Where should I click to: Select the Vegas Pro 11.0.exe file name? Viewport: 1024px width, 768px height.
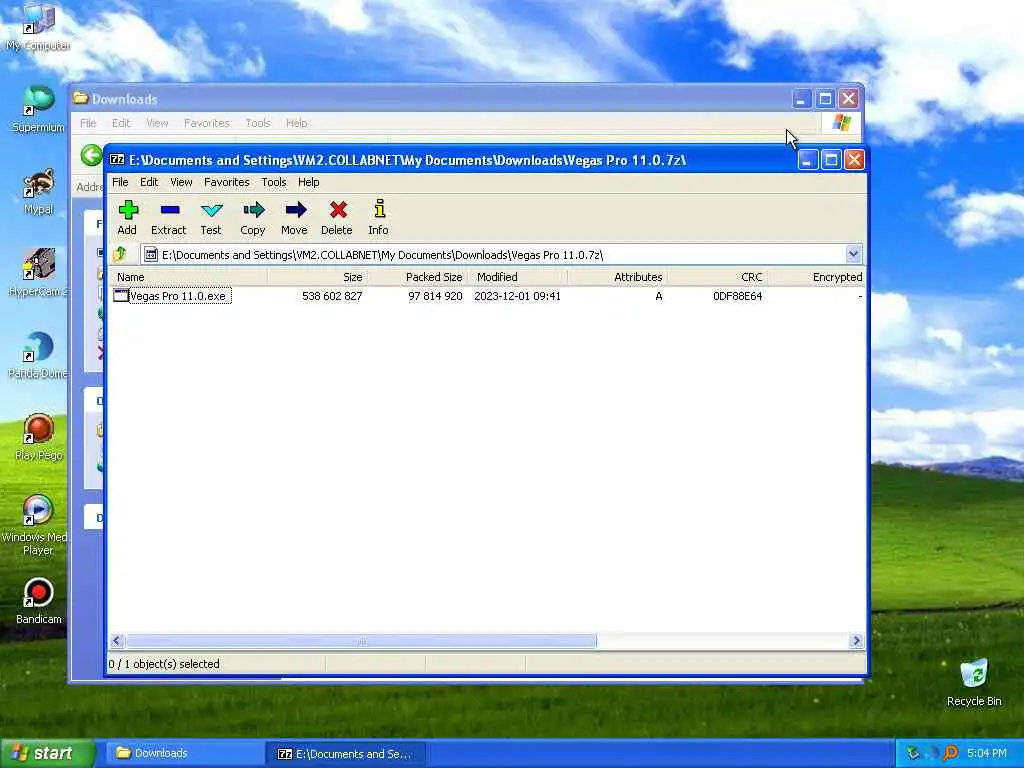[178, 296]
